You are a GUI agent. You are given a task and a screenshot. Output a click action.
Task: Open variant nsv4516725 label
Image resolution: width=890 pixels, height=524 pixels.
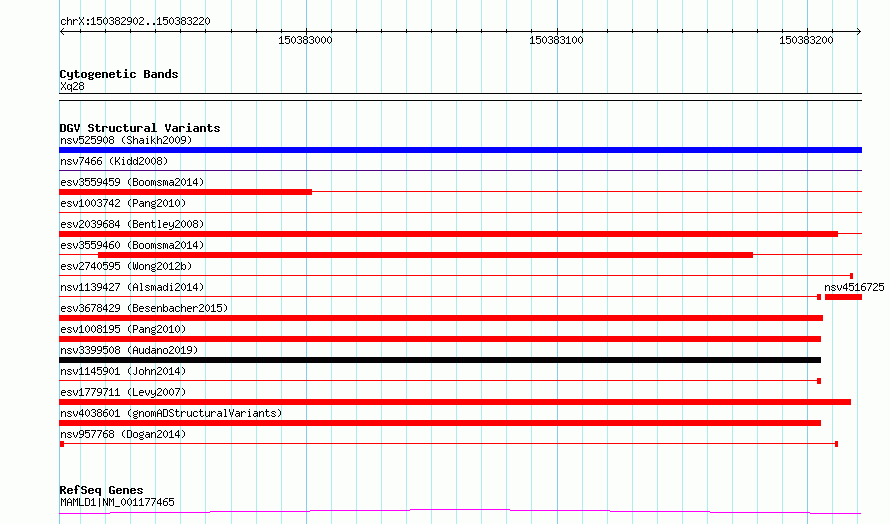tap(854, 287)
